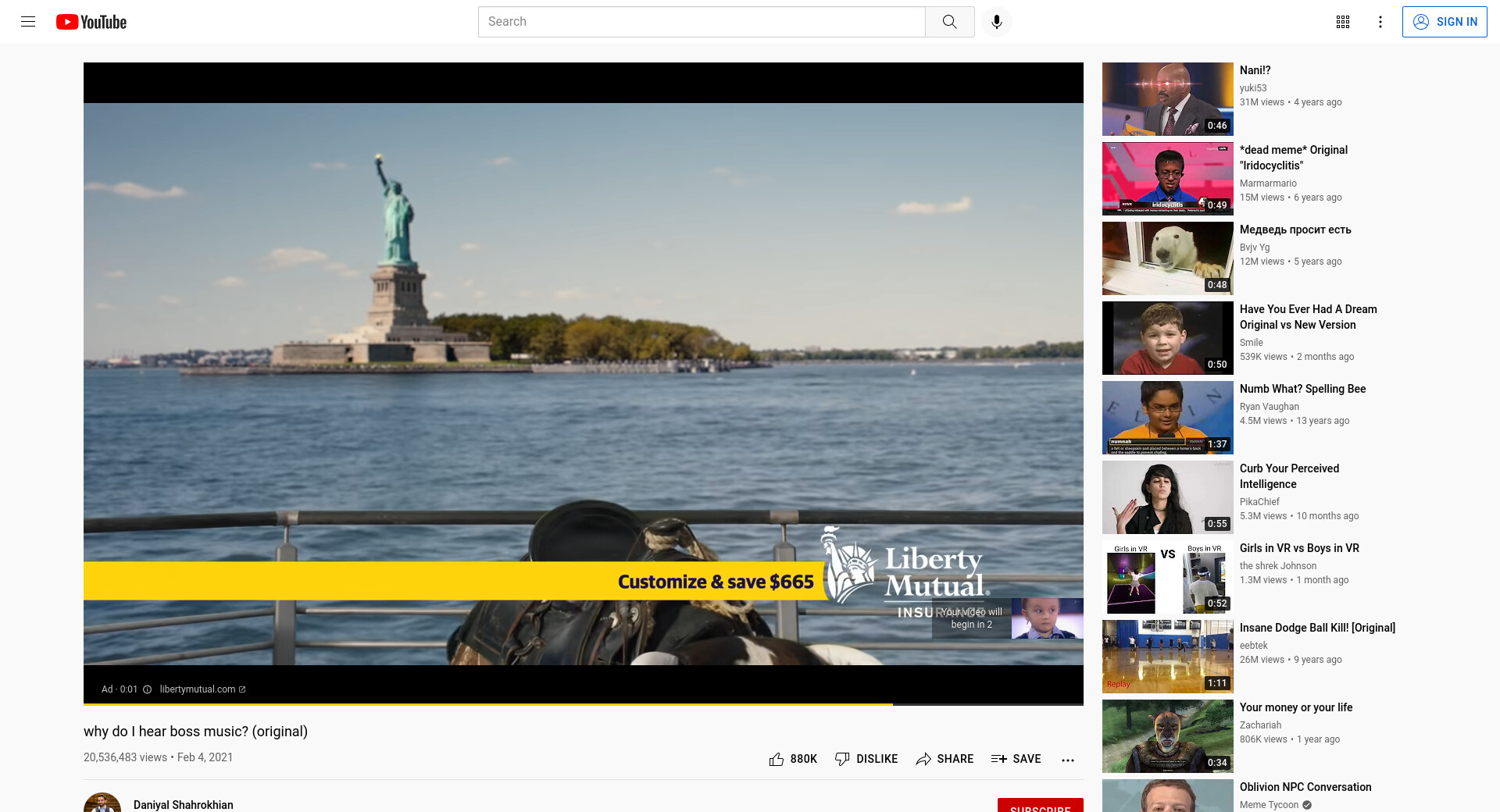
Task: Open Have You Ever Had A Dream title
Action: tap(1308, 317)
